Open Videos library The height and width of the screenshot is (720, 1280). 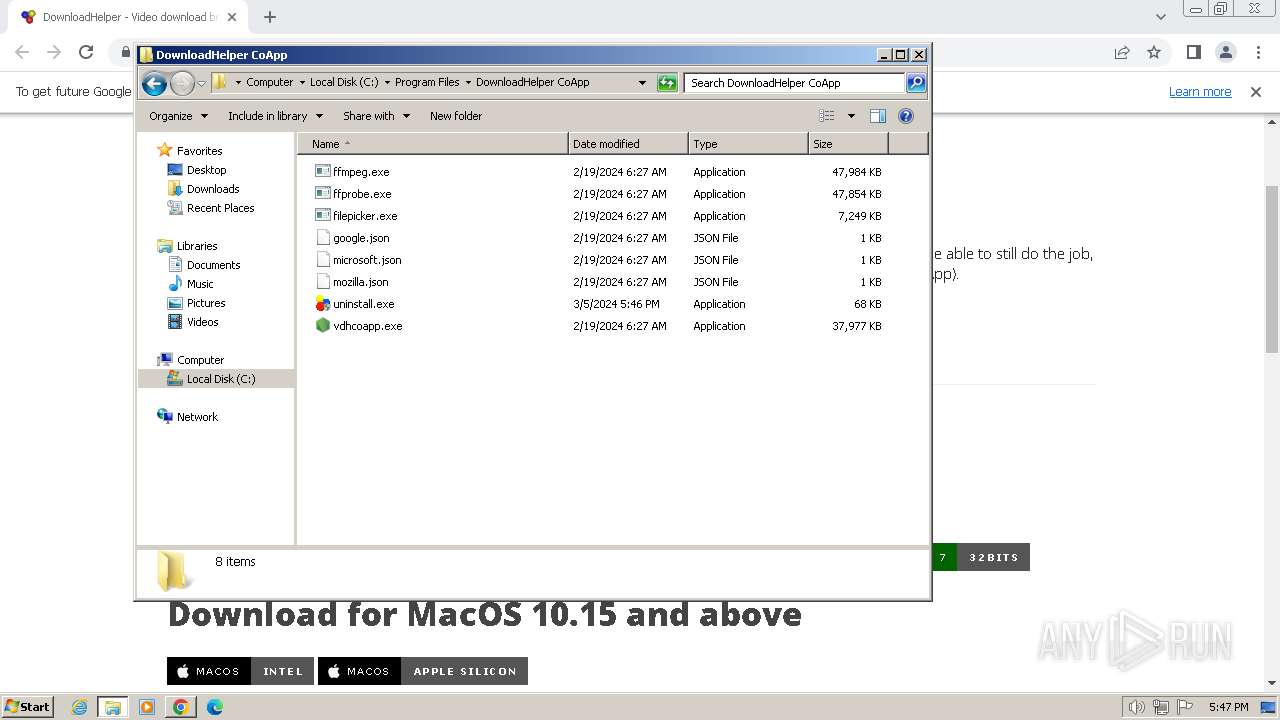coord(202,322)
